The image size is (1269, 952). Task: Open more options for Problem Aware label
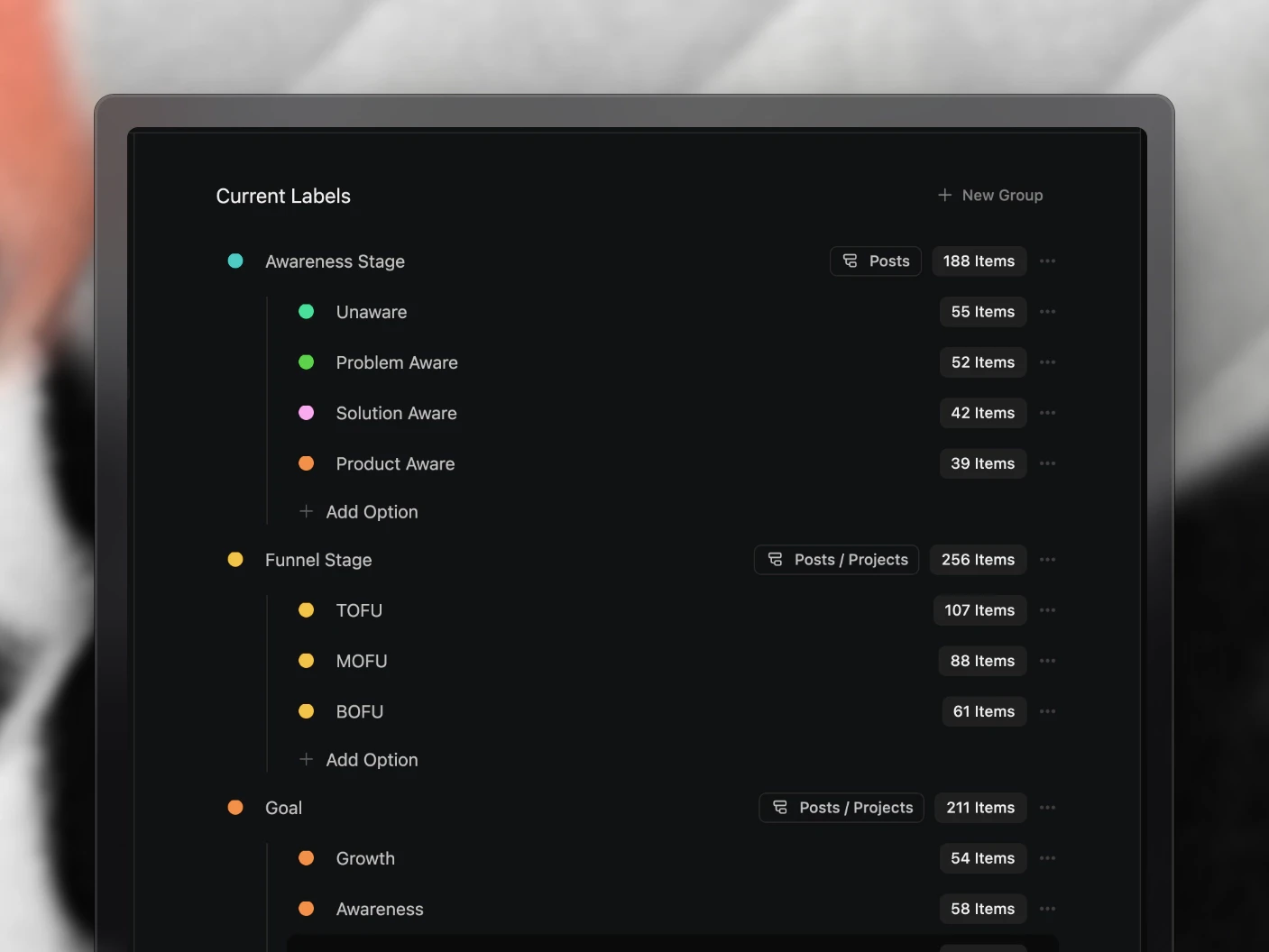coord(1047,362)
